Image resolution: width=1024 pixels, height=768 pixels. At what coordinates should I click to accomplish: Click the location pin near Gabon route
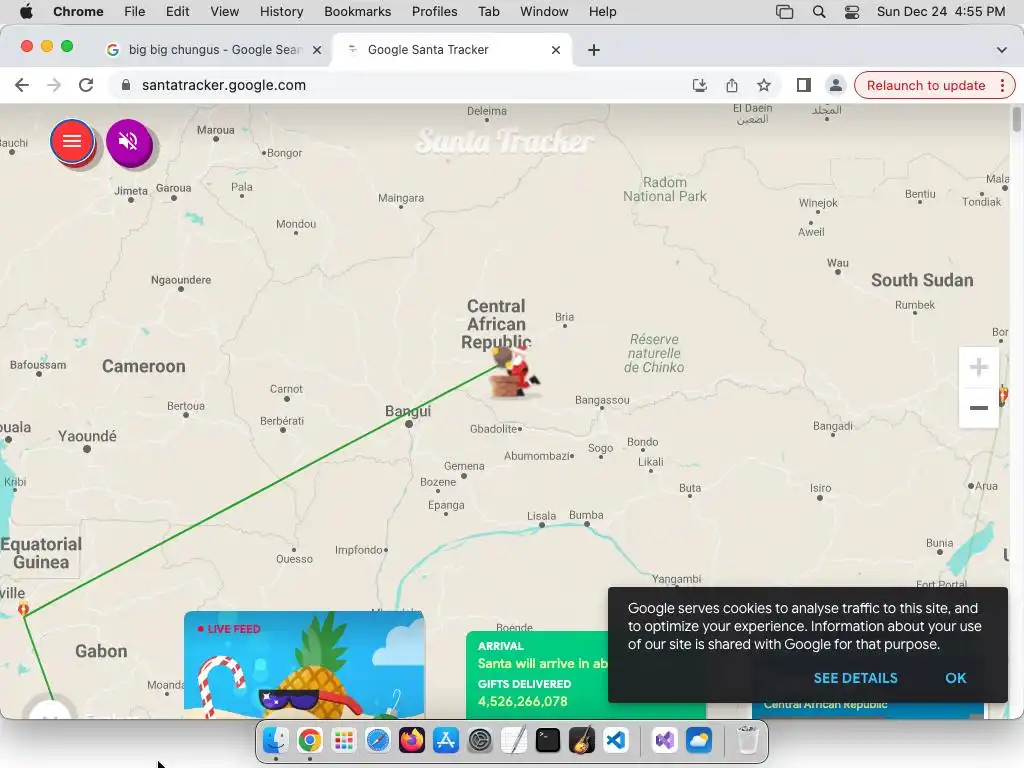pyautogui.click(x=24, y=609)
